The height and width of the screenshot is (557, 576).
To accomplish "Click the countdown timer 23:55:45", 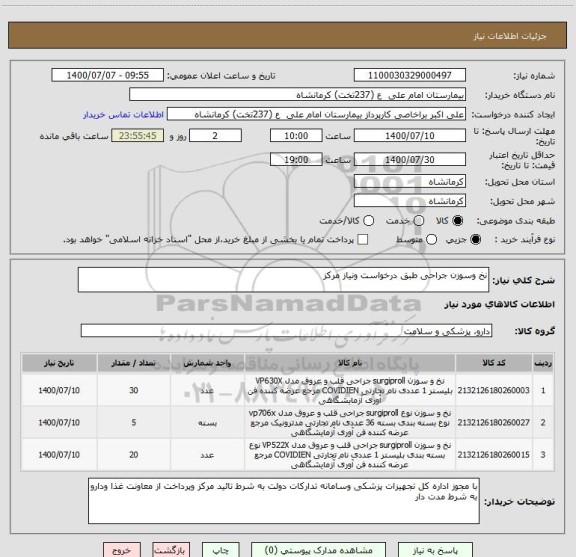I will pos(137,136).
